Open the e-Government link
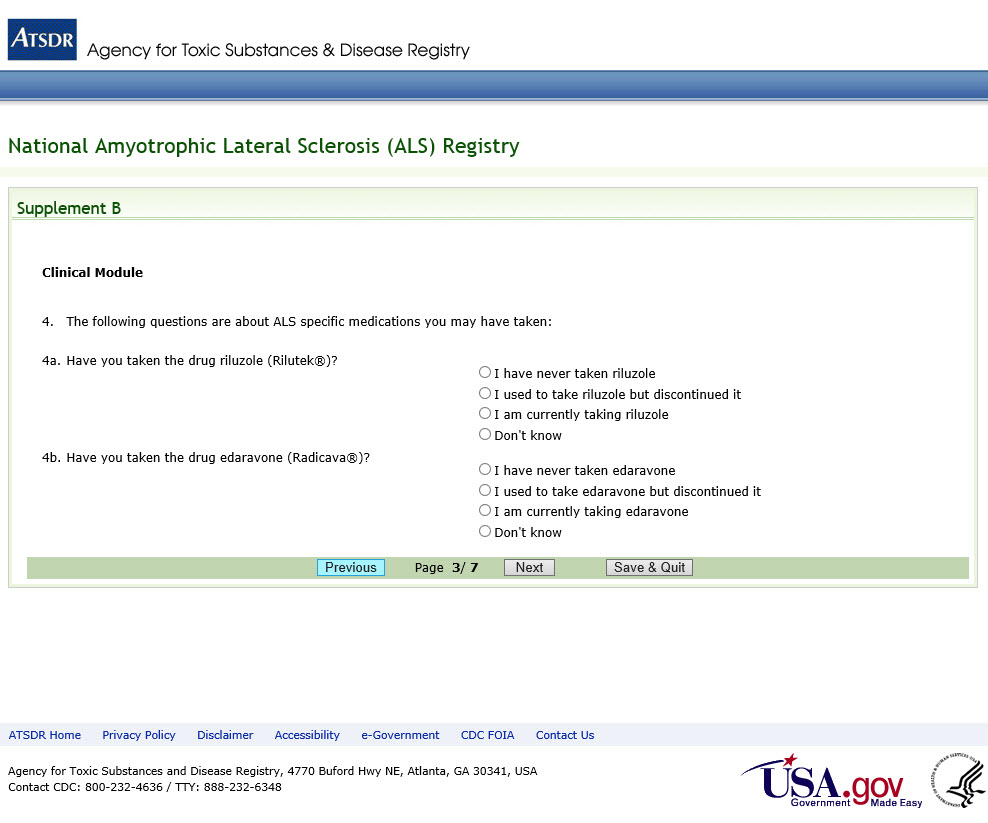The height and width of the screenshot is (823, 988). (x=400, y=735)
